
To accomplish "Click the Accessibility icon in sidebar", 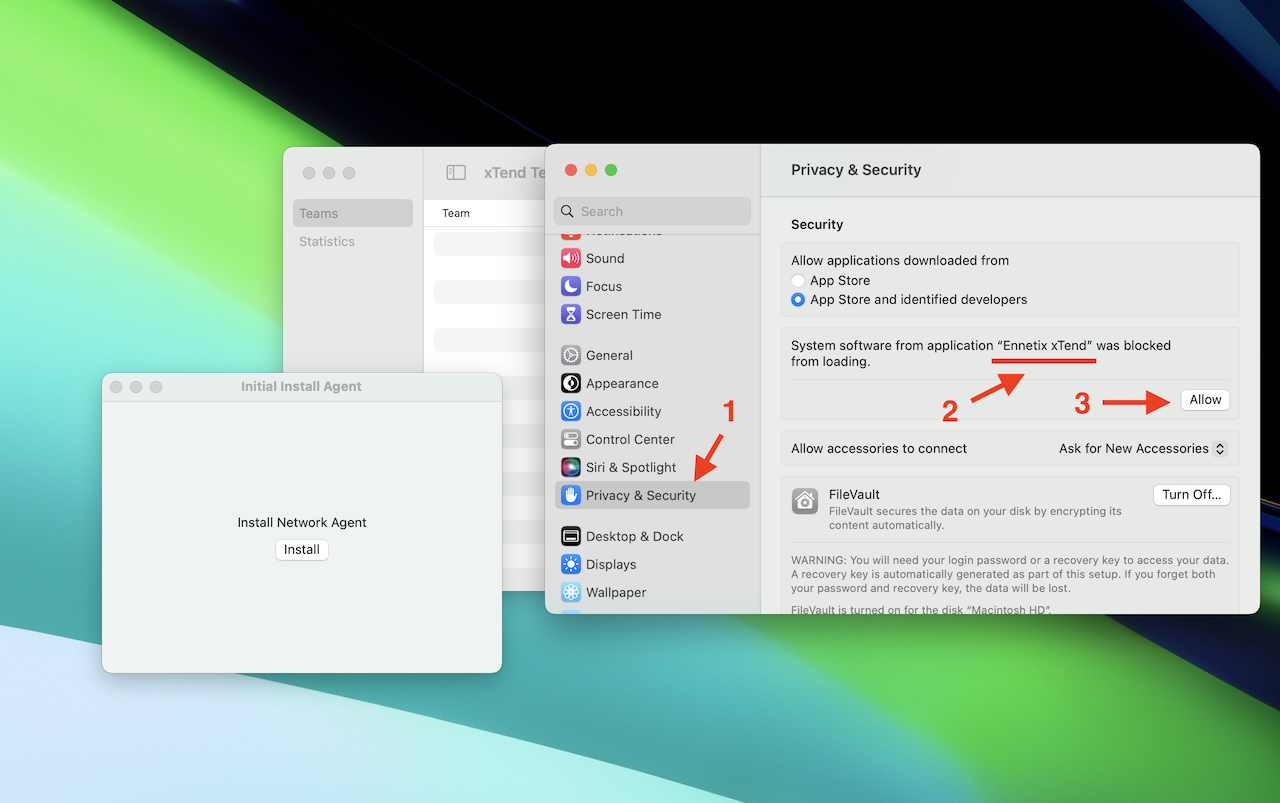I will point(571,411).
